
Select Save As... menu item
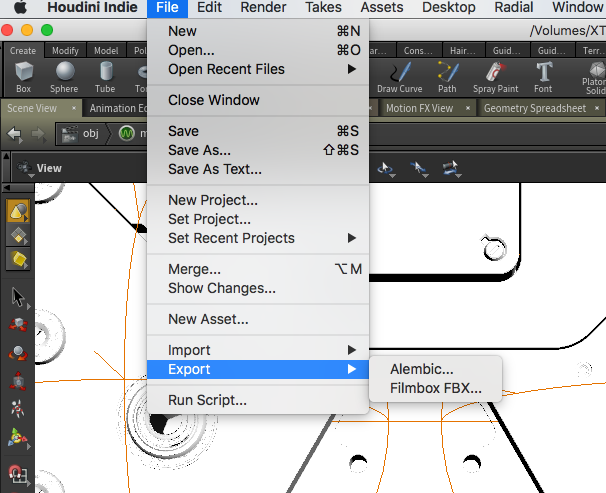258,150
